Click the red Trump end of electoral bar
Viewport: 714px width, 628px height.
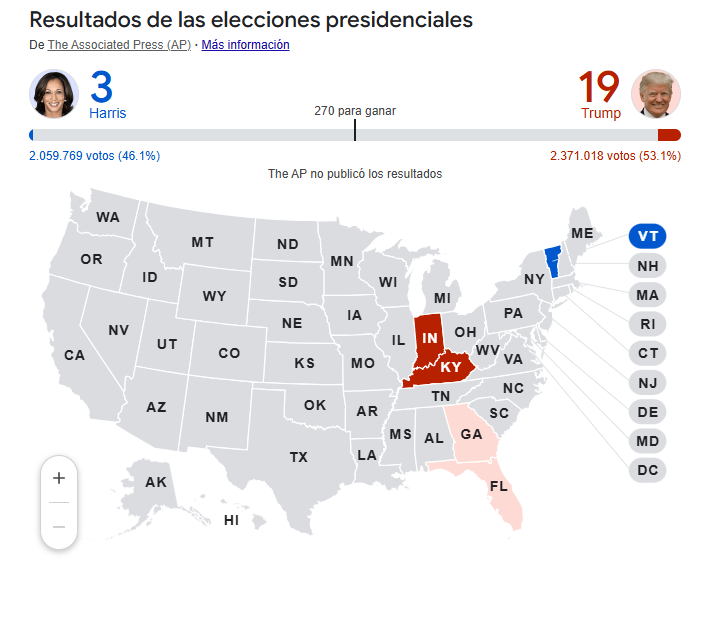[669, 135]
